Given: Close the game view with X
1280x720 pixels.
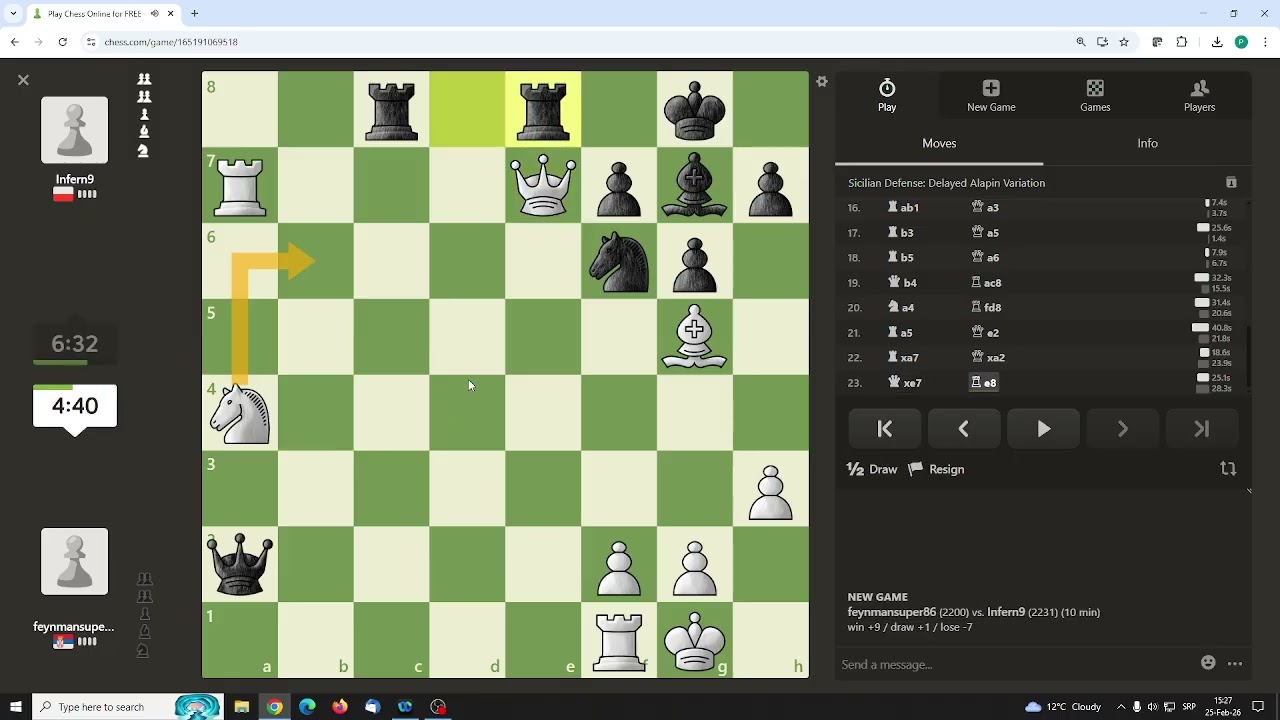Looking at the screenshot, I should 23,80.
